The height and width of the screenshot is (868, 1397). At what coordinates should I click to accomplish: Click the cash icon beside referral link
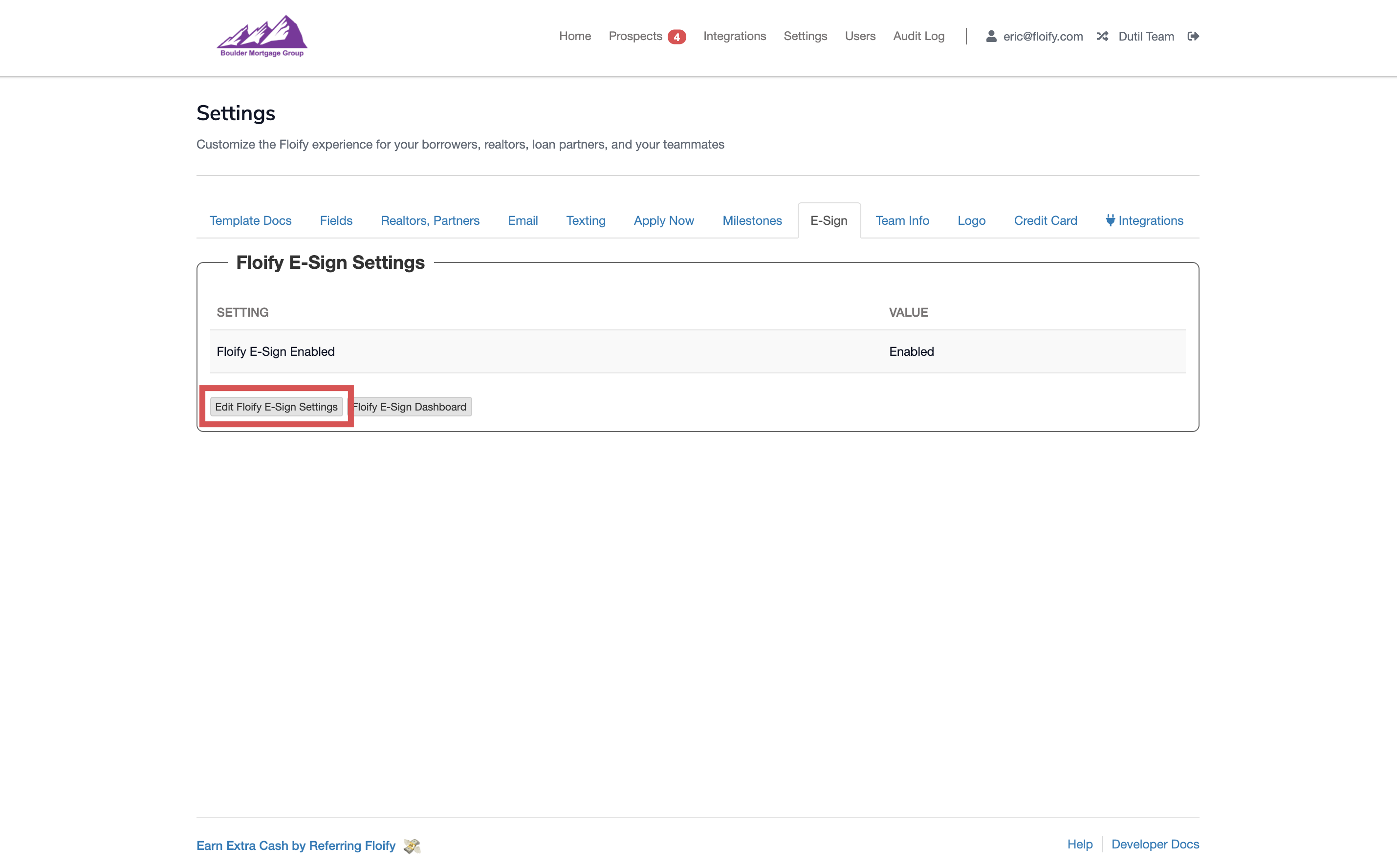coord(412,846)
